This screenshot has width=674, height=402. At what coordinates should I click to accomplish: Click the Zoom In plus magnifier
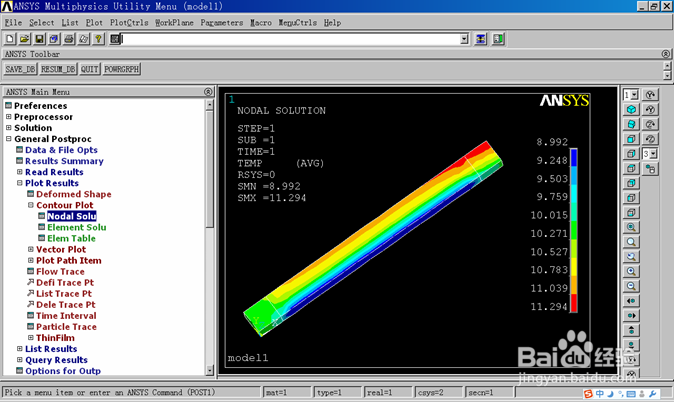point(631,271)
